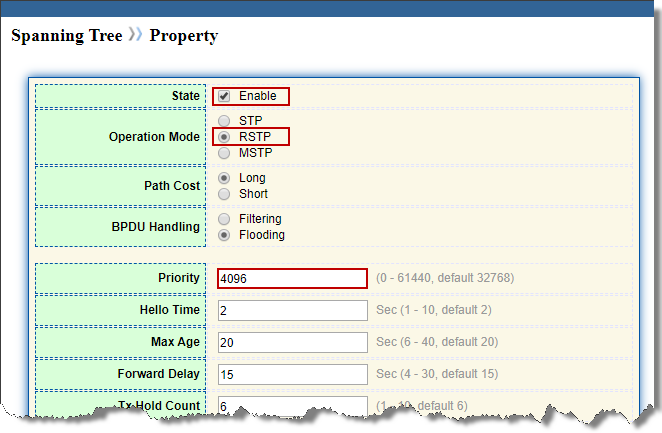Set Path Cost to Short

[x=224, y=194]
